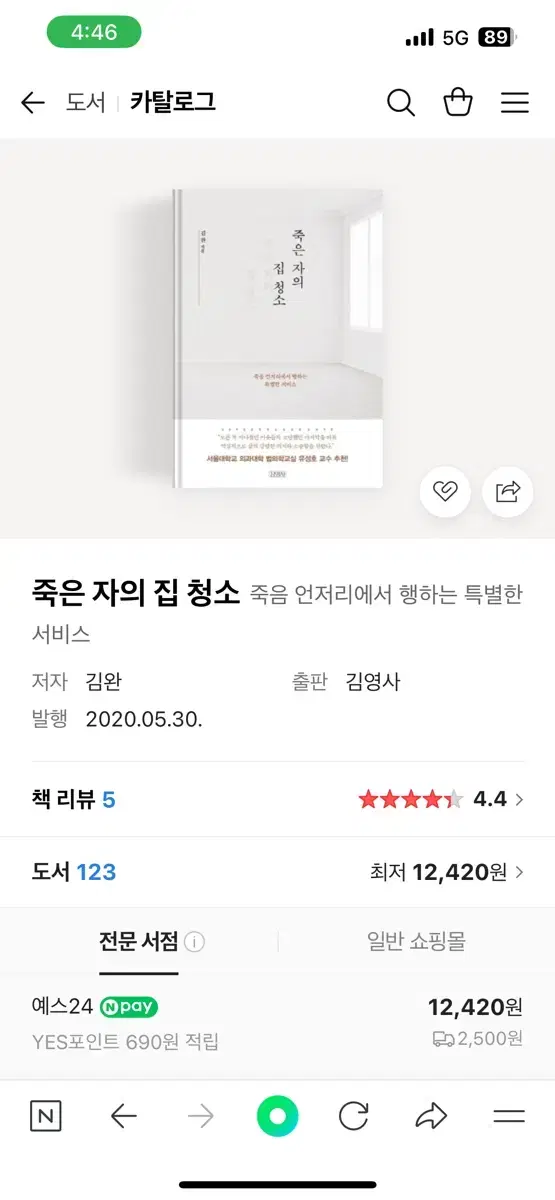Switch to the 일반 쇼핑몰 tab
The width and height of the screenshot is (555, 1200).
(416, 941)
